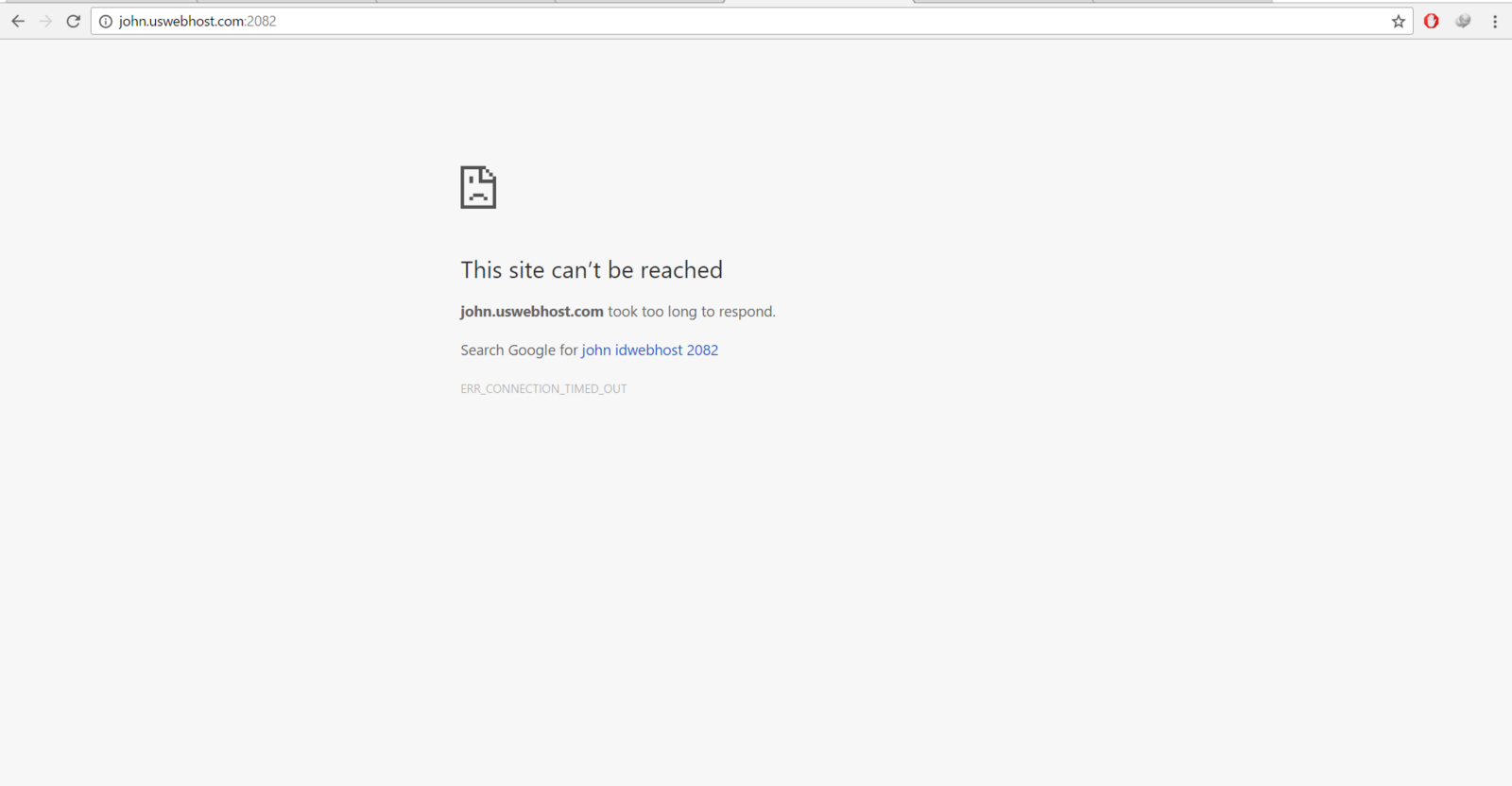This screenshot has width=1512, height=786.
Task: Reload the page with the refresh icon
Action: [74, 21]
